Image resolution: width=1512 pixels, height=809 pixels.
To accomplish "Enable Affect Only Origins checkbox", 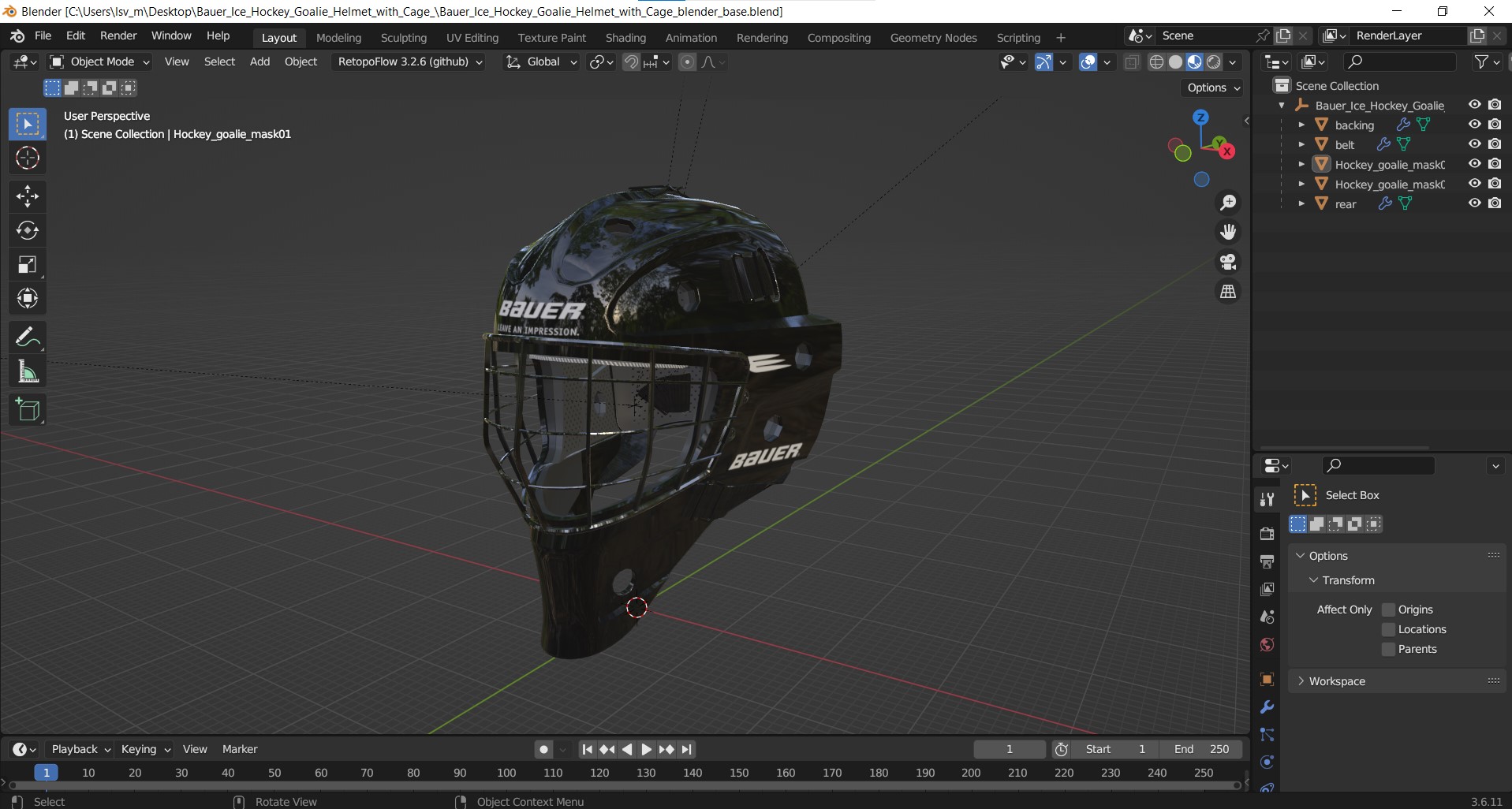I will 1389,610.
